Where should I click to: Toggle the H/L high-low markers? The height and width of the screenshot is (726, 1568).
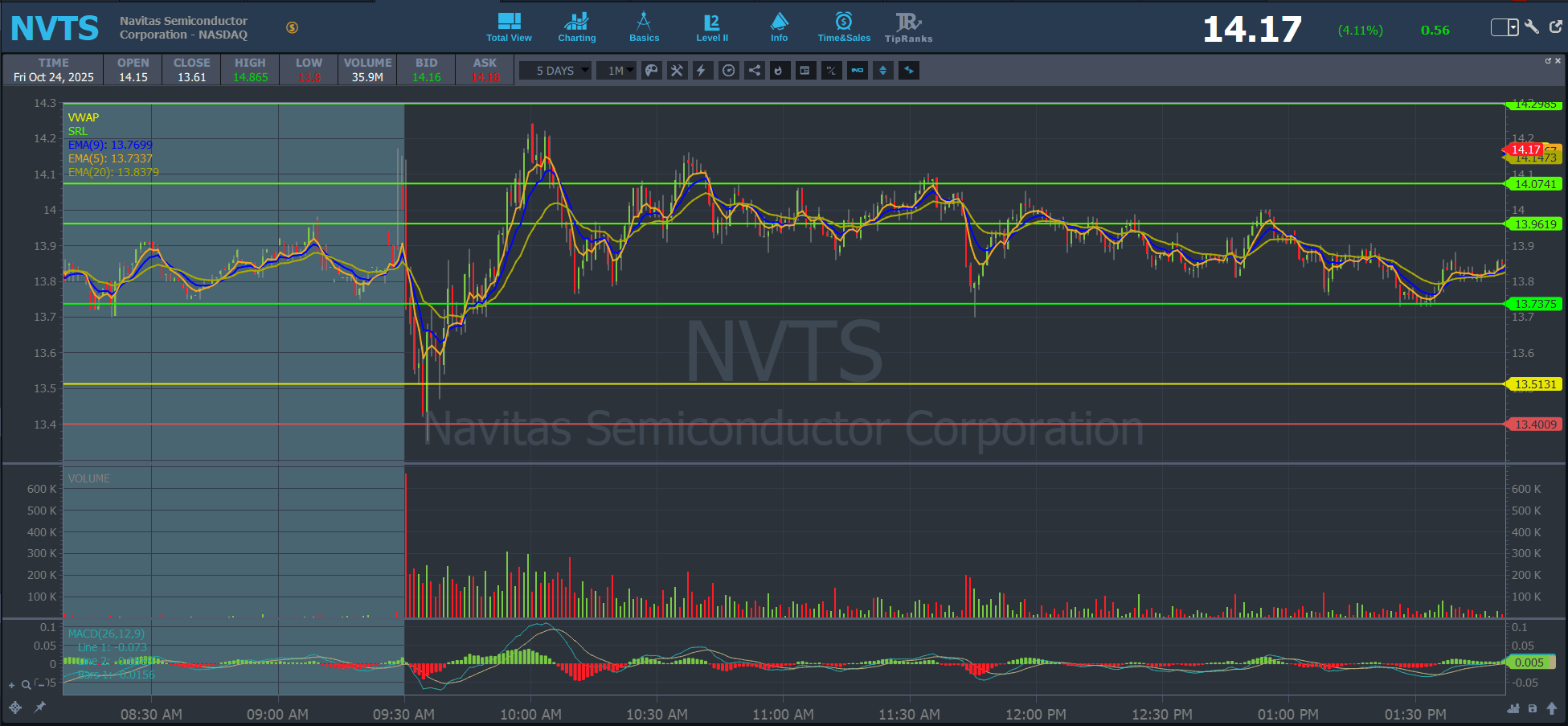[x=831, y=71]
